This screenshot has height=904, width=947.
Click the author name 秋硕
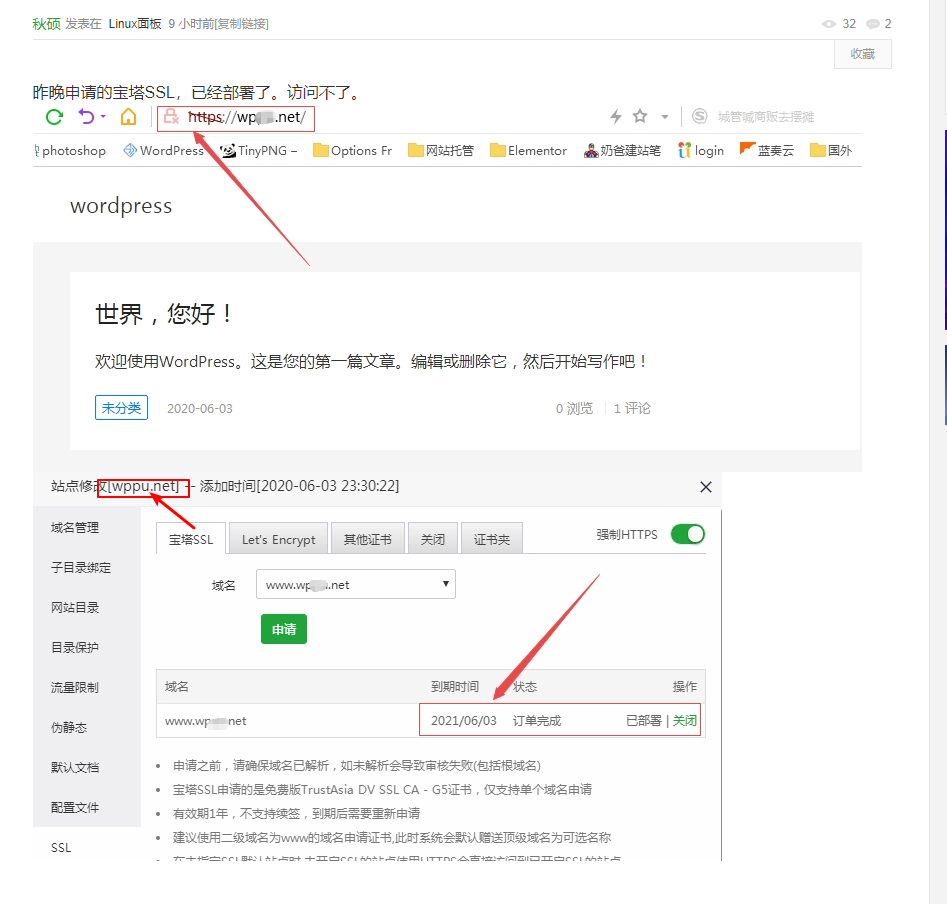pos(47,24)
